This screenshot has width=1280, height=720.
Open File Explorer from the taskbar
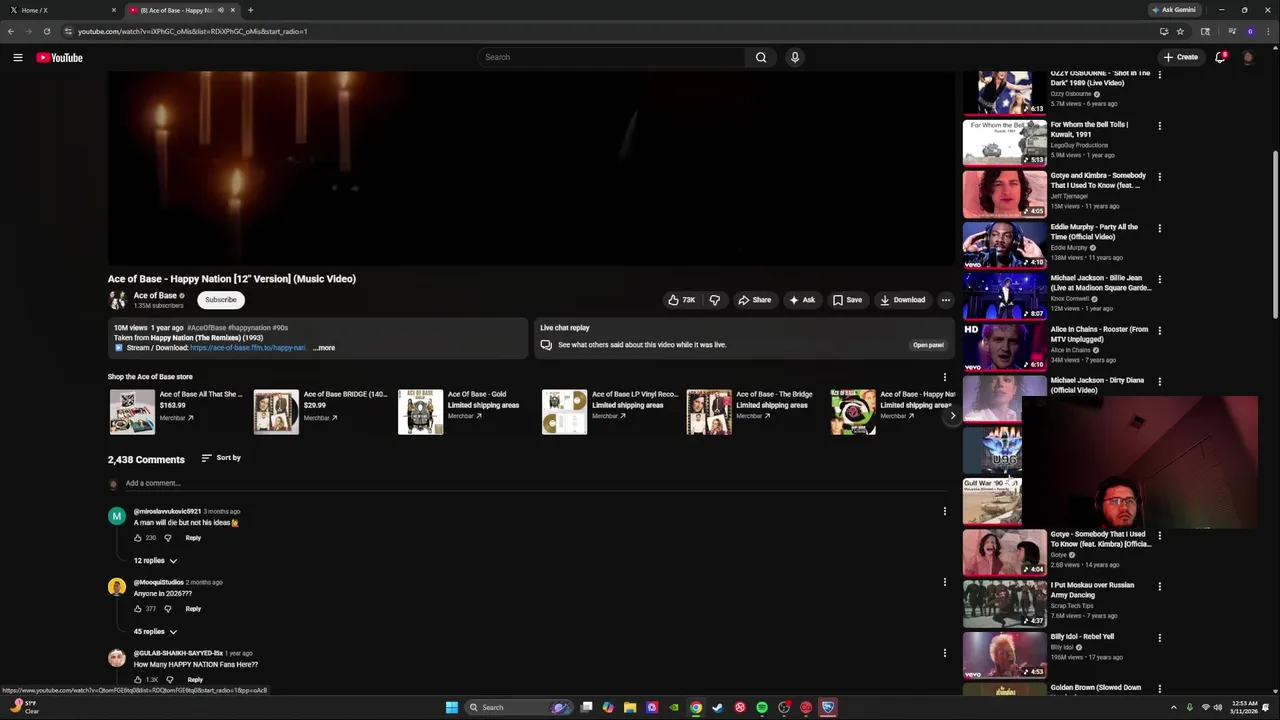[630, 707]
